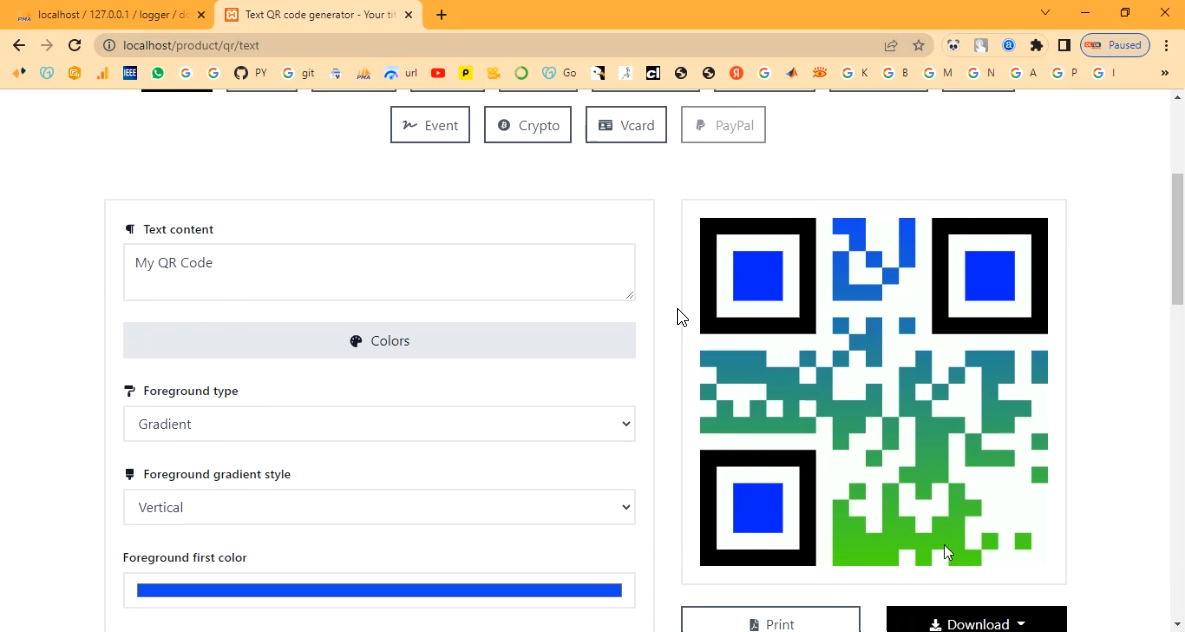
Task: Open the Google A bookmark
Action: 1023,73
